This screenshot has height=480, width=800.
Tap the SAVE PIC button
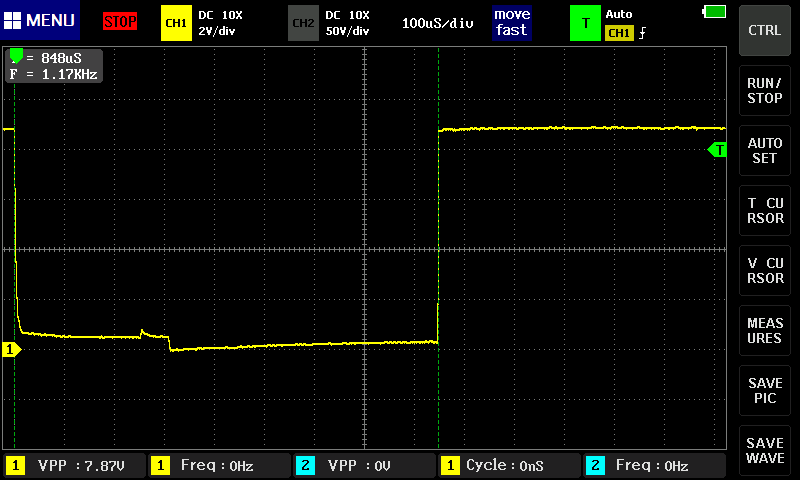point(764,390)
